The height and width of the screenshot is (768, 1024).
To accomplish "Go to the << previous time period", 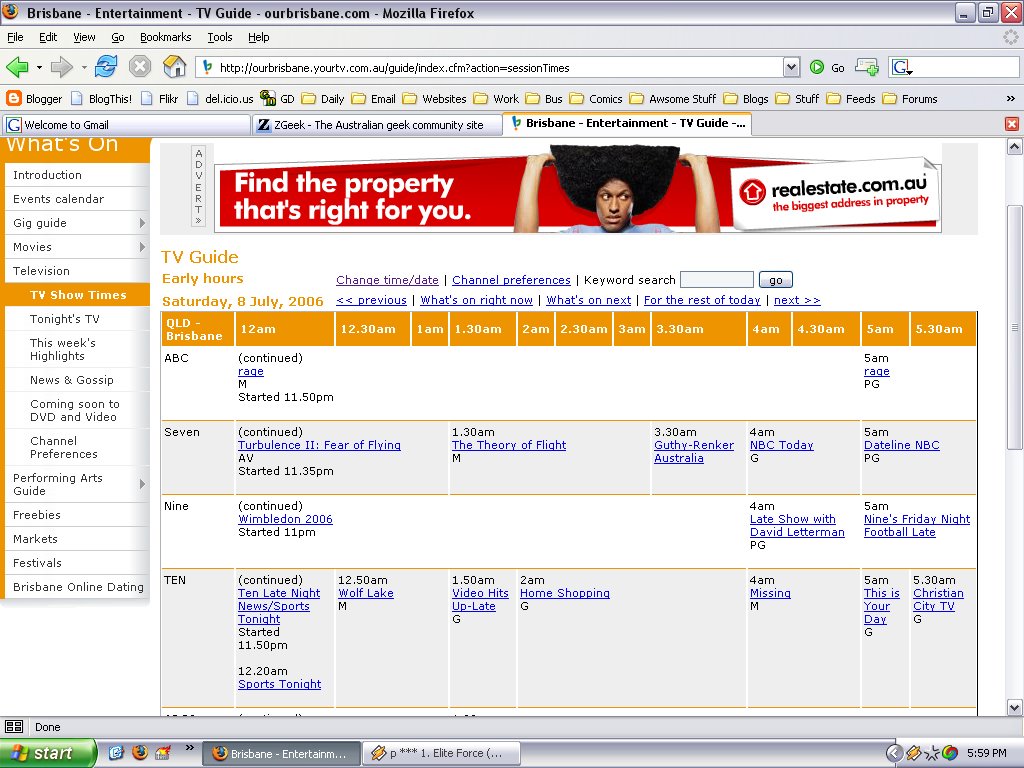I will point(372,300).
